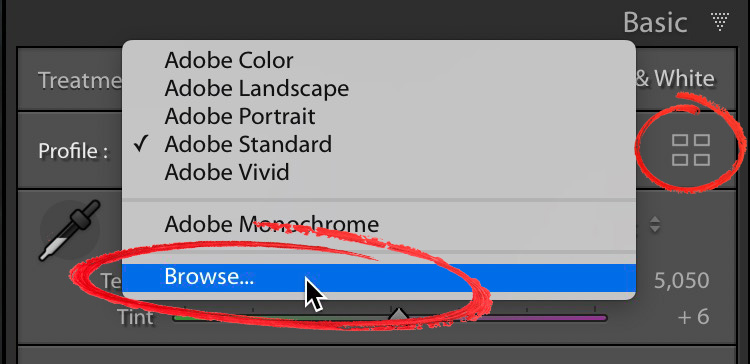Viewport: 750px width, 364px height.
Task: Open Browse... in the profile menu
Action: point(379,277)
